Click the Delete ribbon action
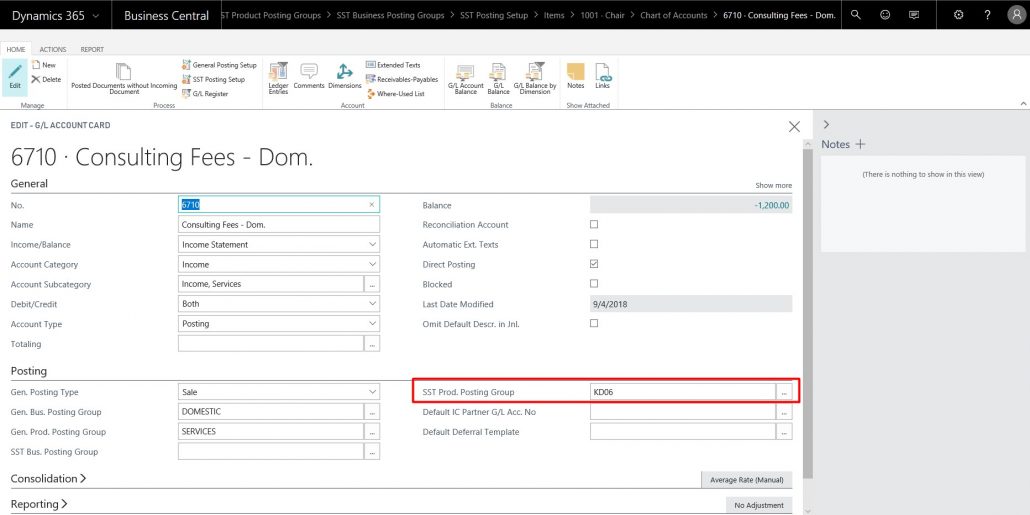Screen dimensions: 1030x515 point(46,79)
